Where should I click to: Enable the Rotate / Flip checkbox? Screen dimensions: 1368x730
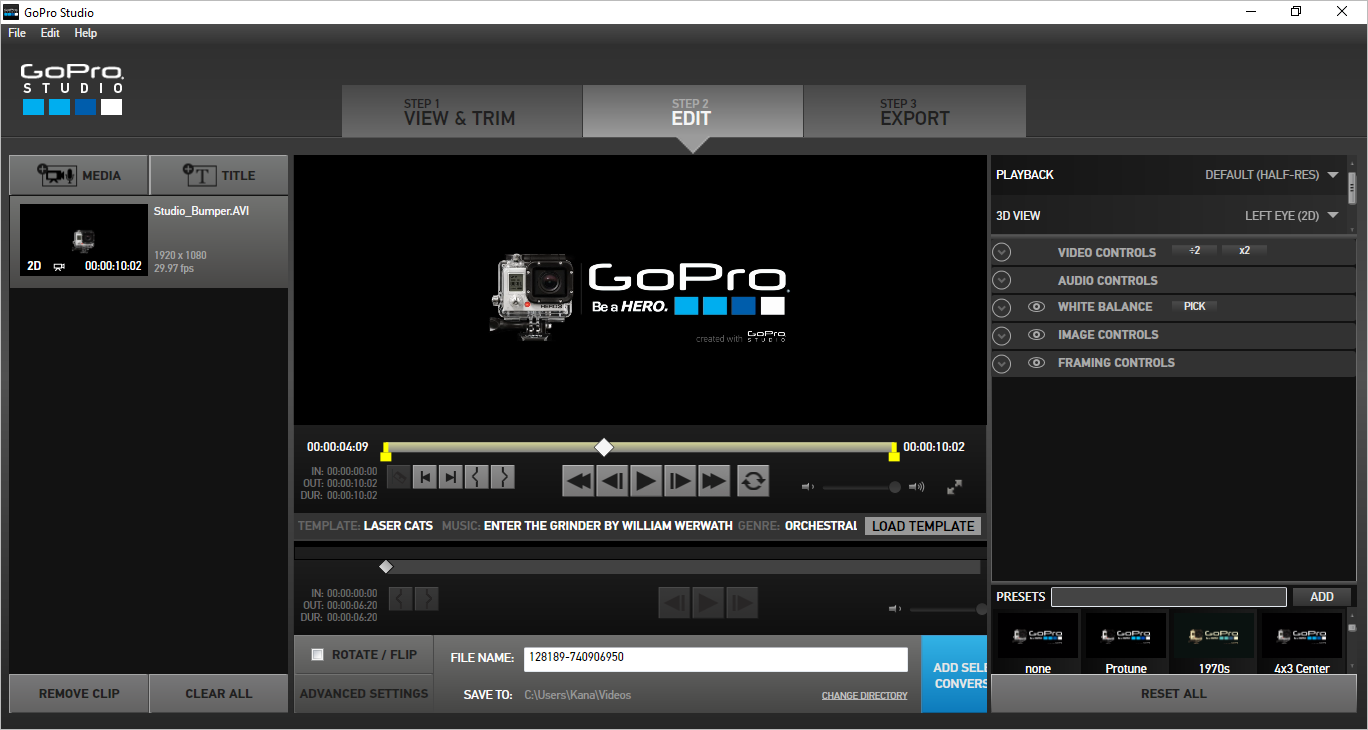click(x=318, y=655)
